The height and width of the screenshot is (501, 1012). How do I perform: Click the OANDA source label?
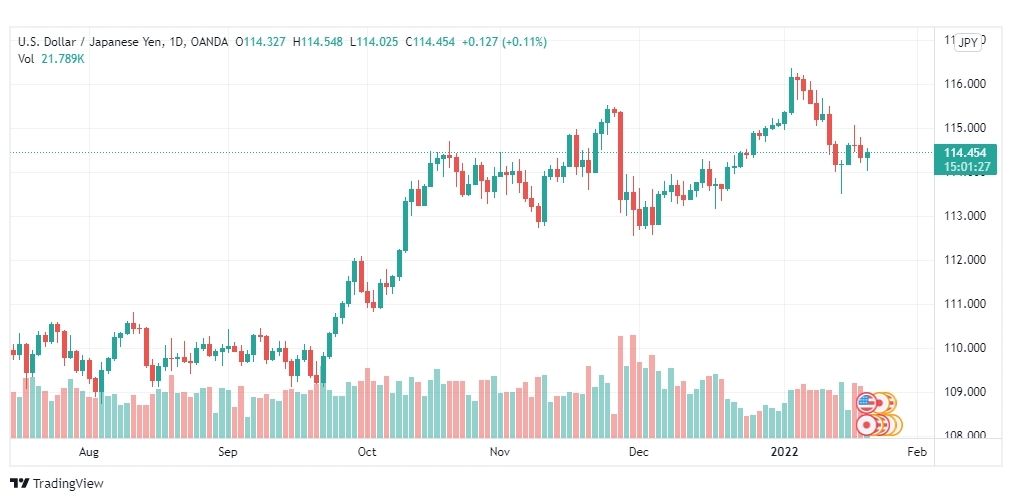click(x=210, y=42)
